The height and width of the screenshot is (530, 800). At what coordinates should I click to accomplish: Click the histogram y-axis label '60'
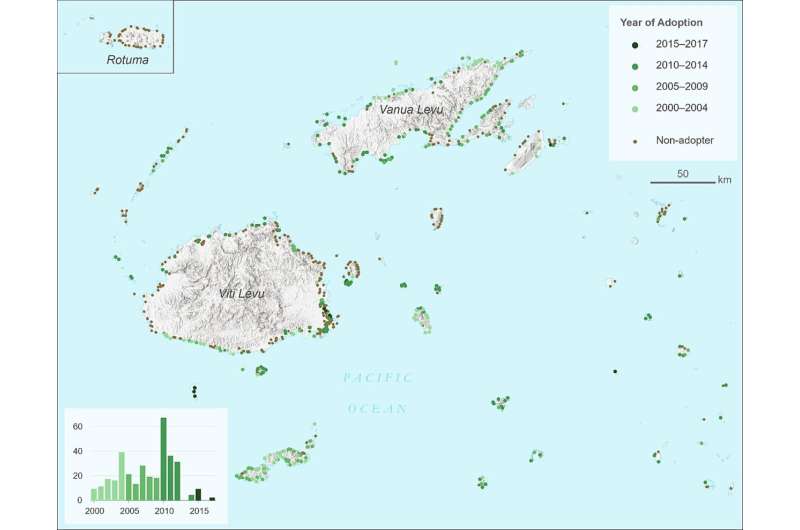pyautogui.click(x=78, y=426)
